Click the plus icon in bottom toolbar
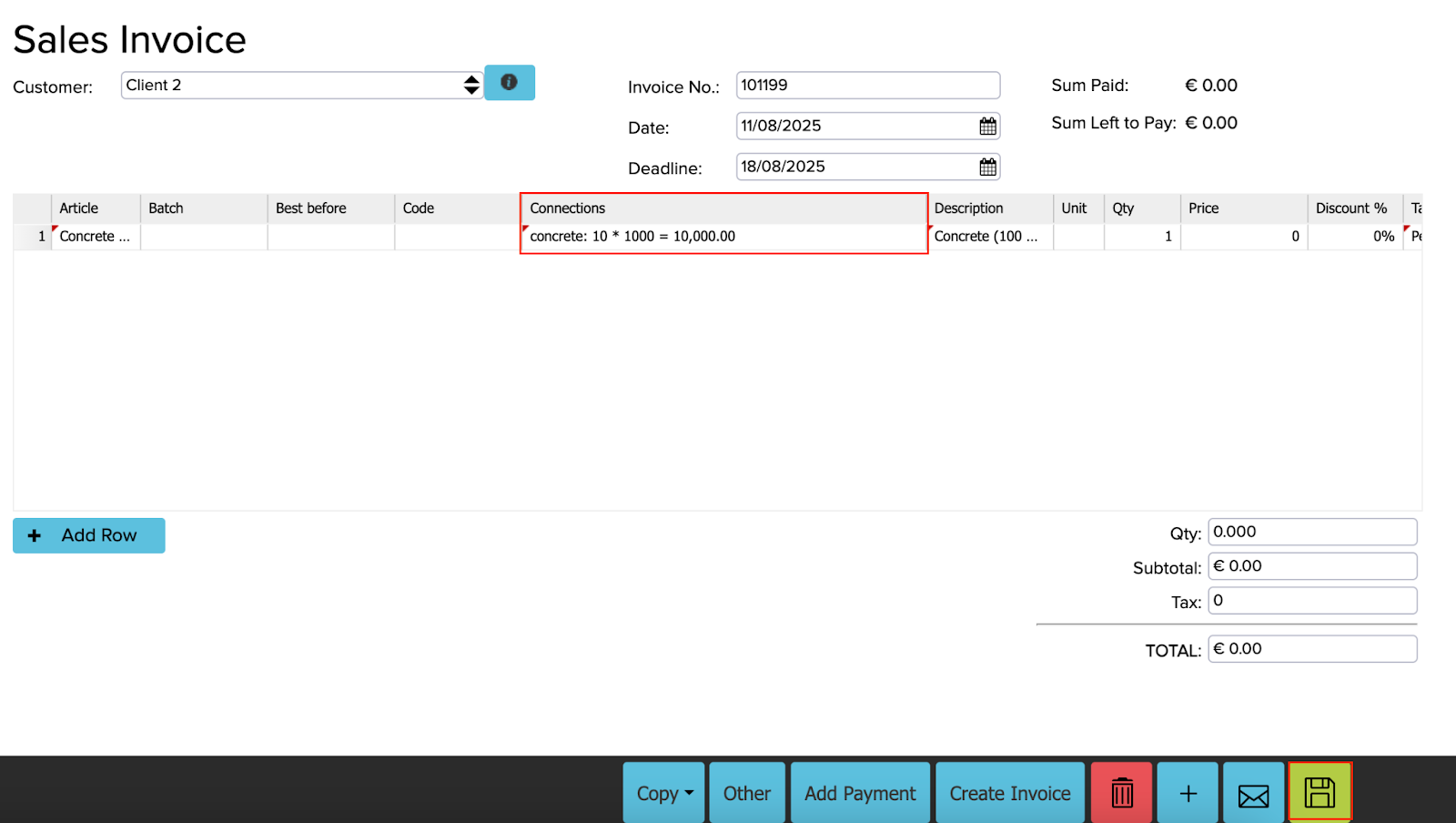Screen dimensions: 1456x823 (1188, 793)
